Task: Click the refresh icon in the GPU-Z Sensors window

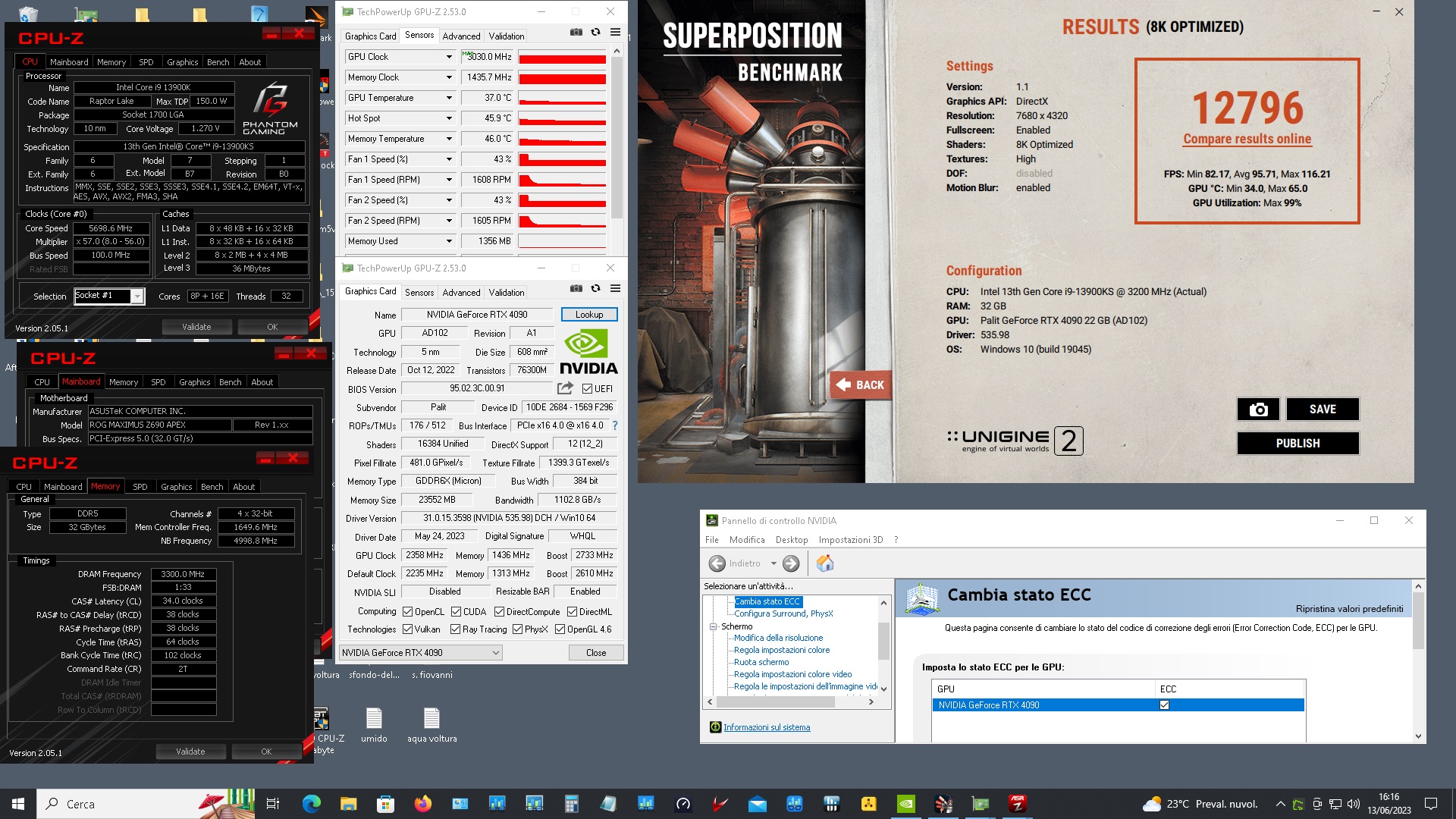Action: (595, 32)
